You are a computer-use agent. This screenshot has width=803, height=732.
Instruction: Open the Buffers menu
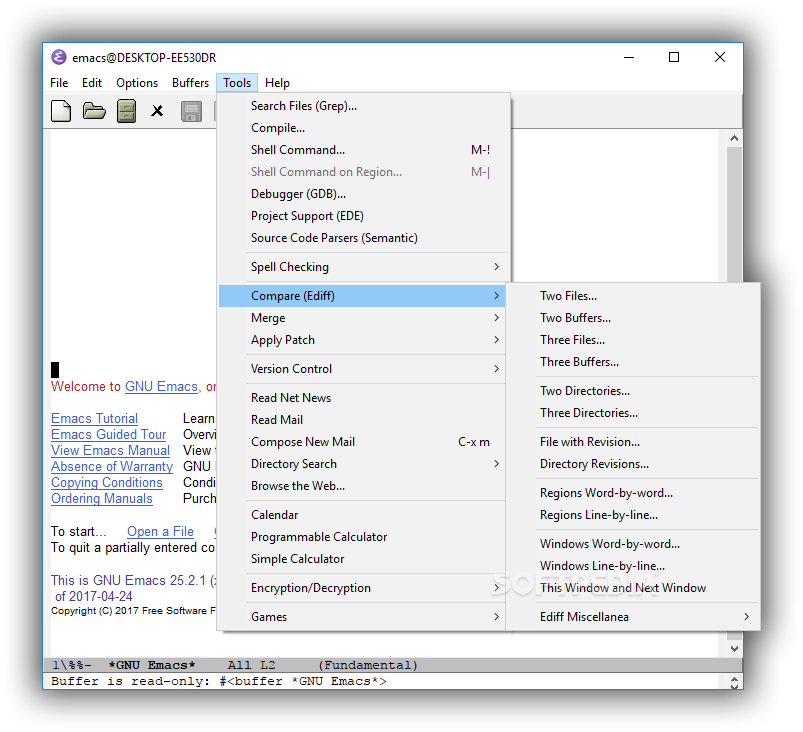191,83
